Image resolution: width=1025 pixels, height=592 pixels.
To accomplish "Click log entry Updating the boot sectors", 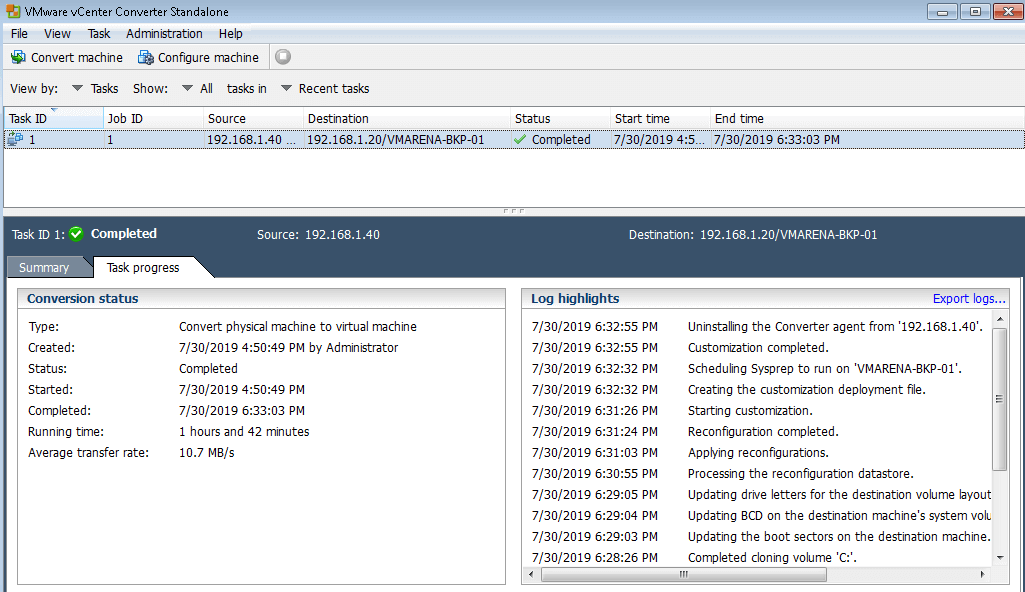I will (x=839, y=536).
